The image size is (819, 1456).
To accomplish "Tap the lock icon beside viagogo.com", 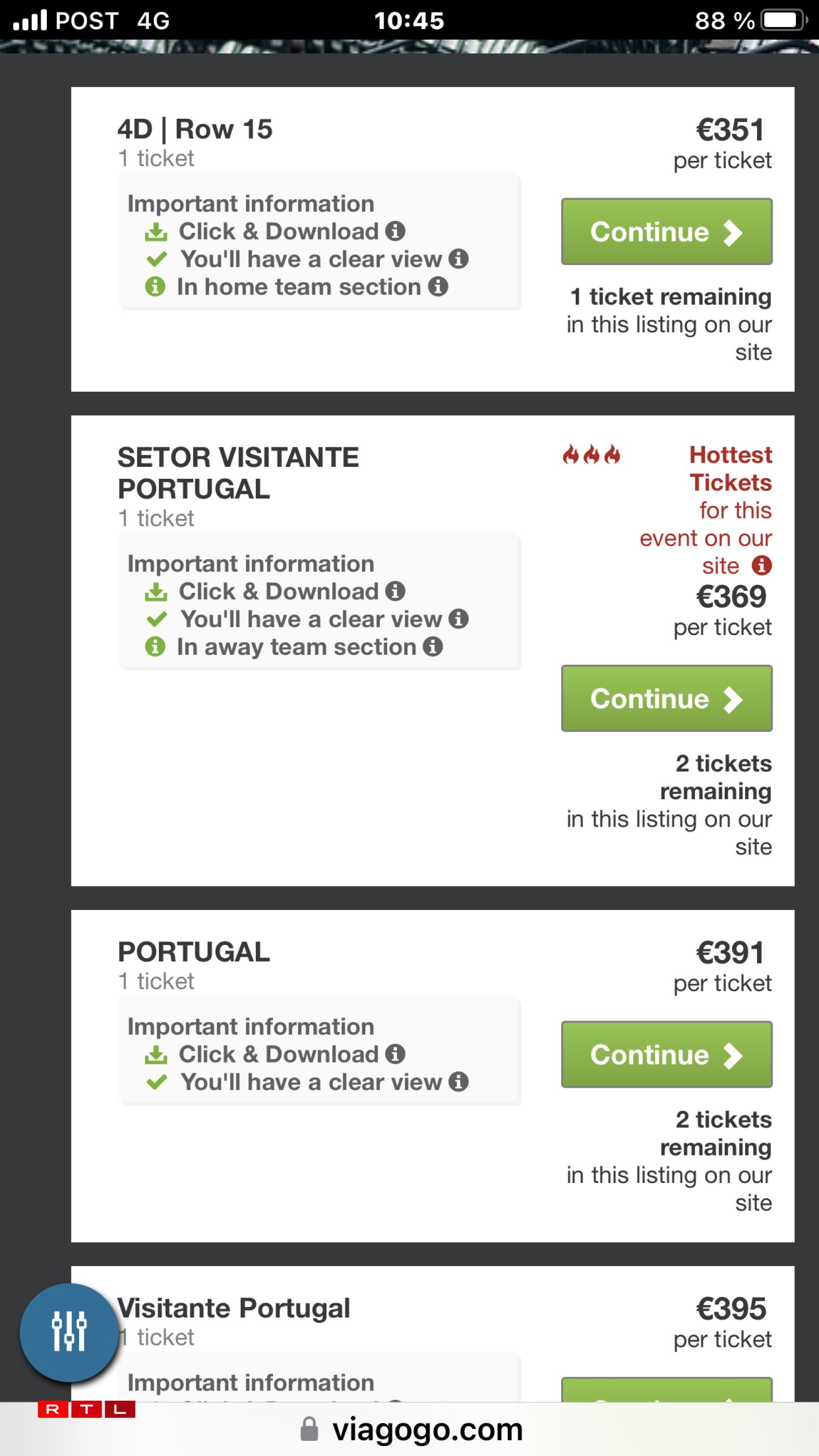I will pyautogui.click(x=309, y=1430).
